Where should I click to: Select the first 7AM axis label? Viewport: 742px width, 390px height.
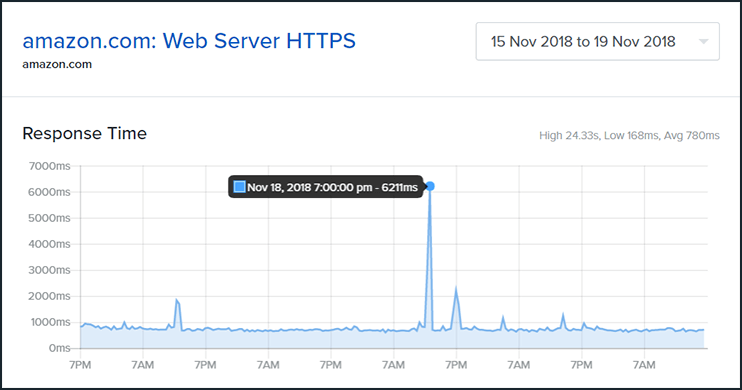pos(142,365)
